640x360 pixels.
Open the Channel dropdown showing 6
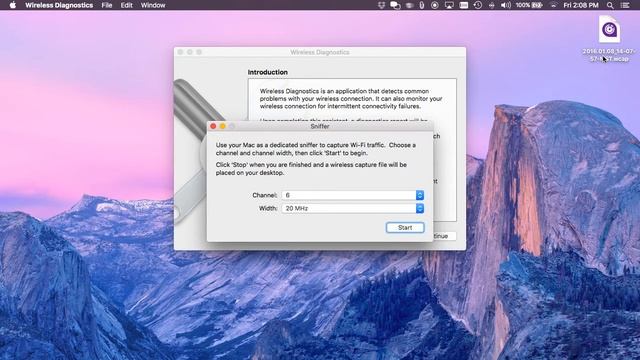click(x=353, y=195)
